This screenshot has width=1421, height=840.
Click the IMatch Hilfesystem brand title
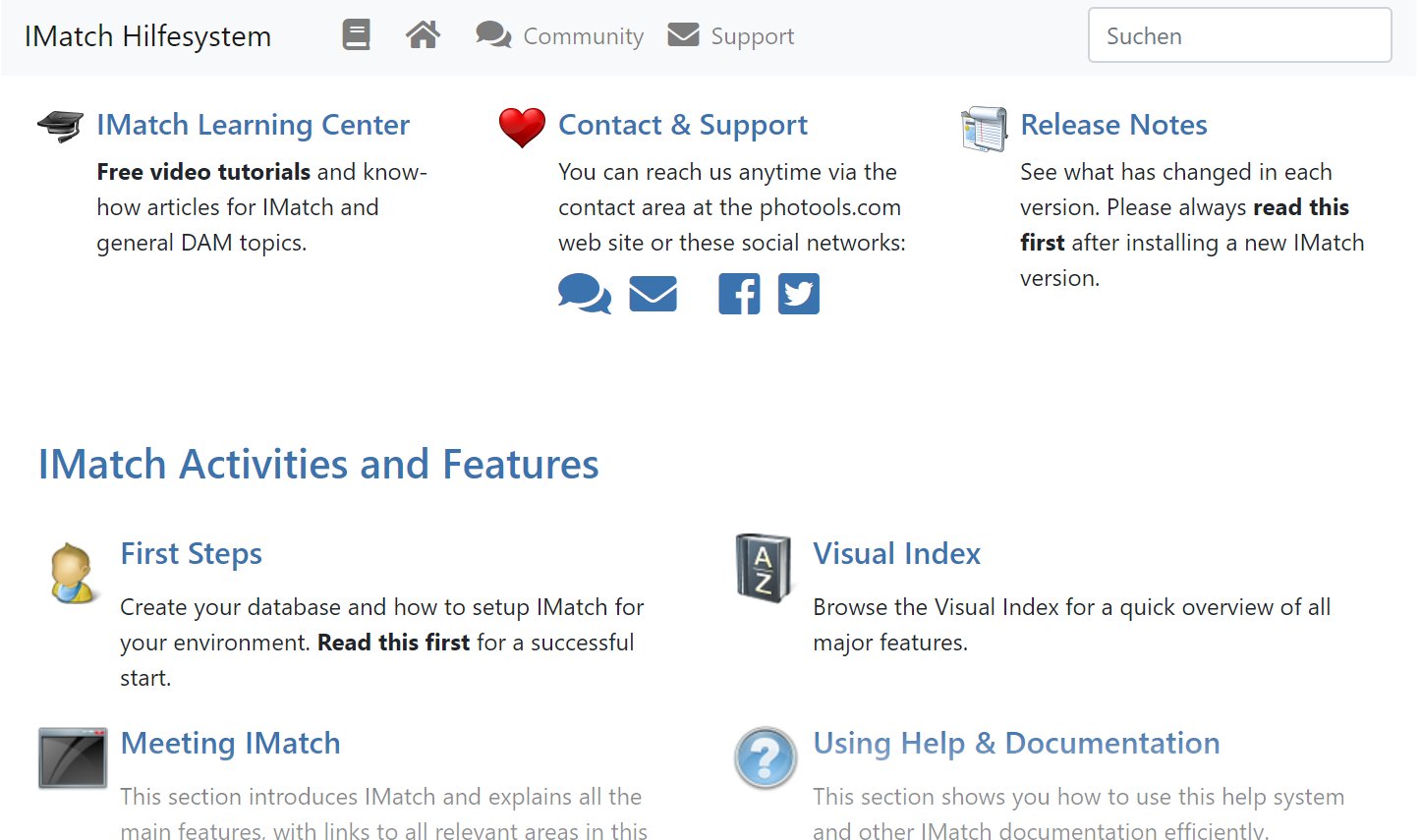click(147, 36)
